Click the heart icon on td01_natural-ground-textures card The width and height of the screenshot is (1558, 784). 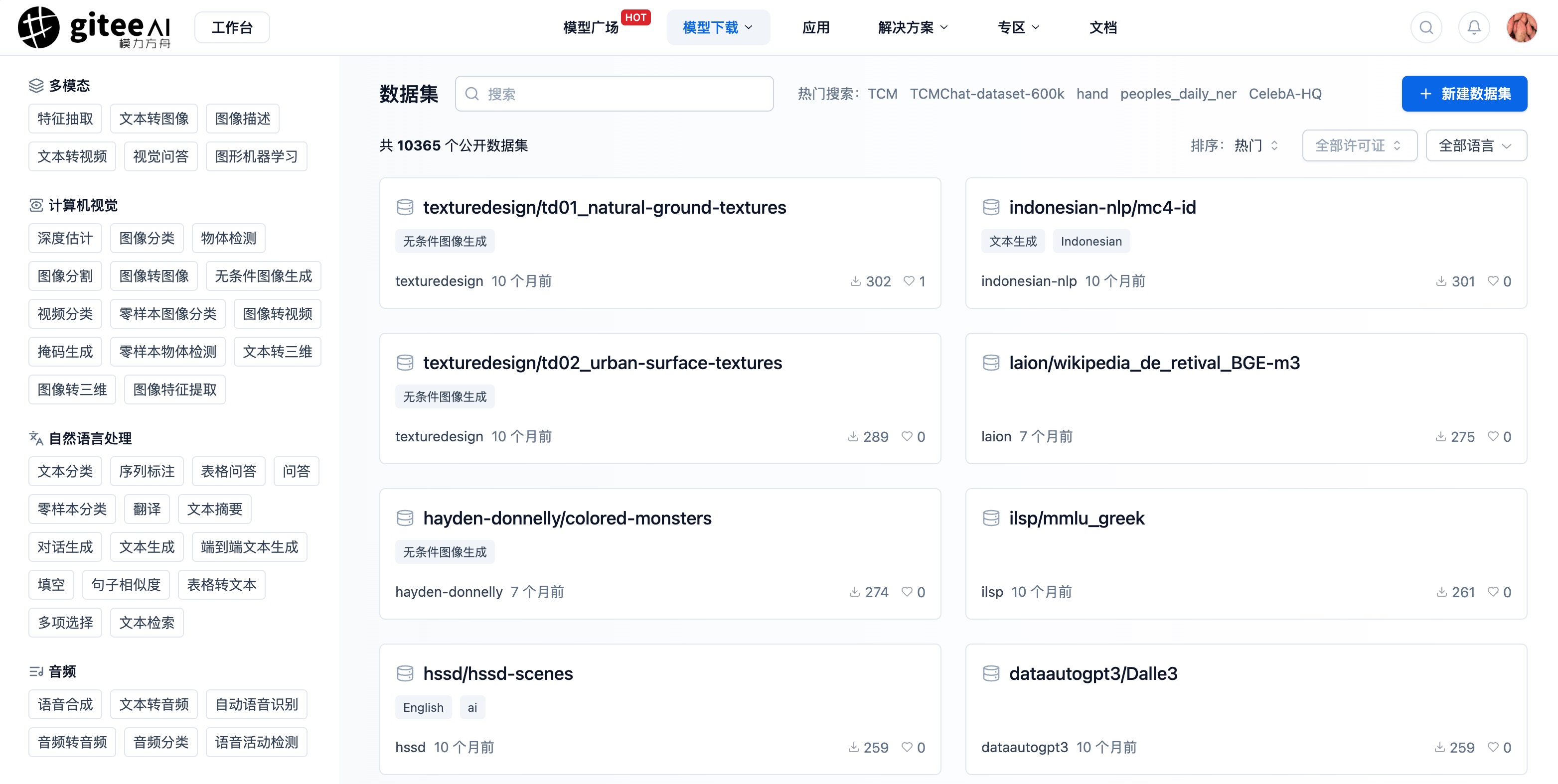pyautogui.click(x=909, y=281)
